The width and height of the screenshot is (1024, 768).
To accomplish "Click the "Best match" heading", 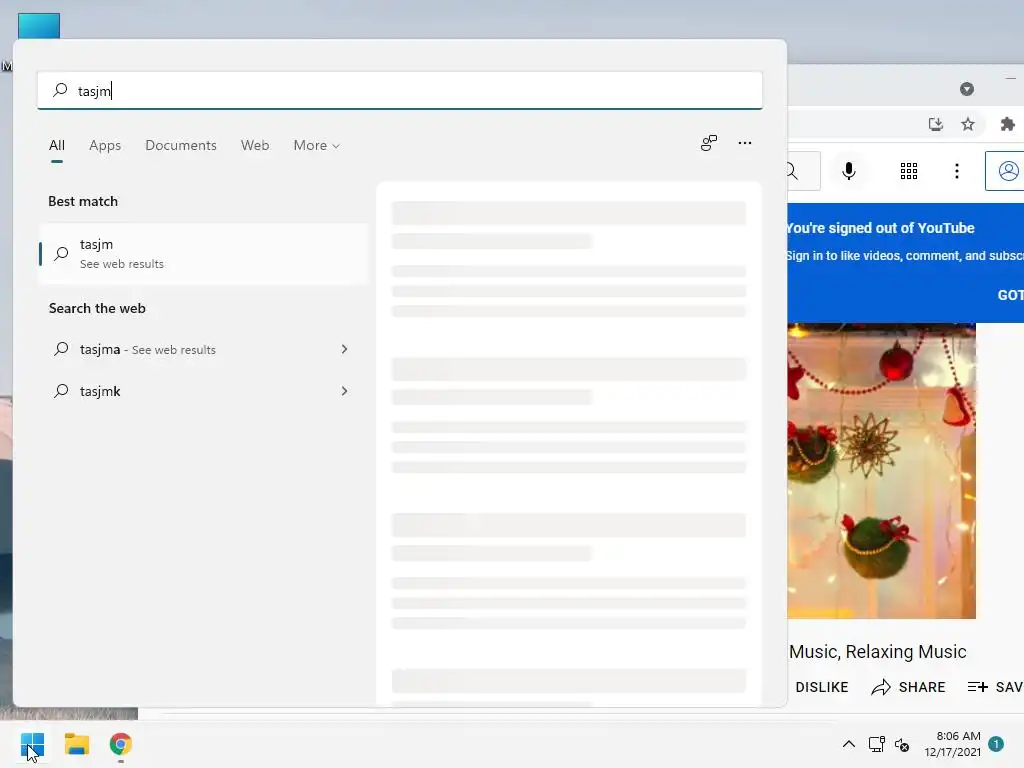I will [x=83, y=201].
